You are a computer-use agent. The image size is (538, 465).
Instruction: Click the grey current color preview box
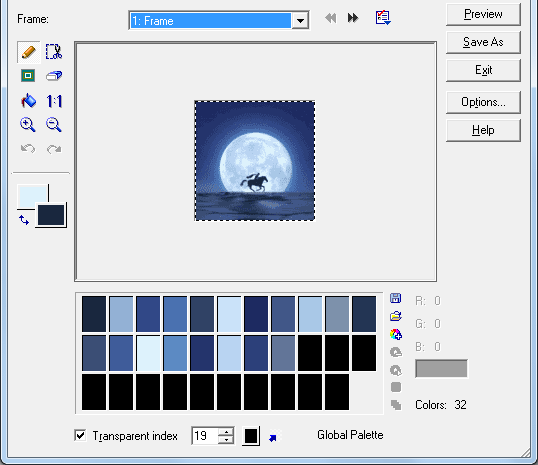[x=441, y=369]
